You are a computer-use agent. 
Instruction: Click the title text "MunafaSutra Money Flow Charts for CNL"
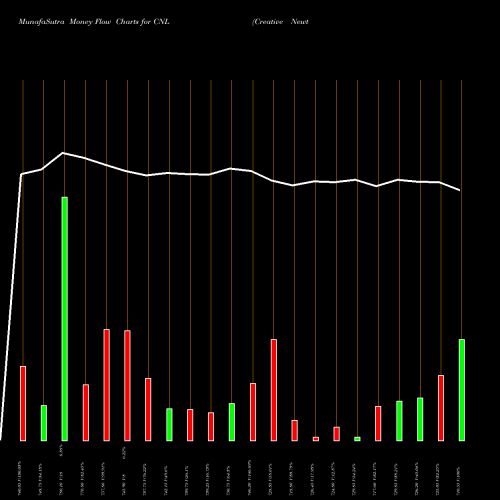coord(94,22)
